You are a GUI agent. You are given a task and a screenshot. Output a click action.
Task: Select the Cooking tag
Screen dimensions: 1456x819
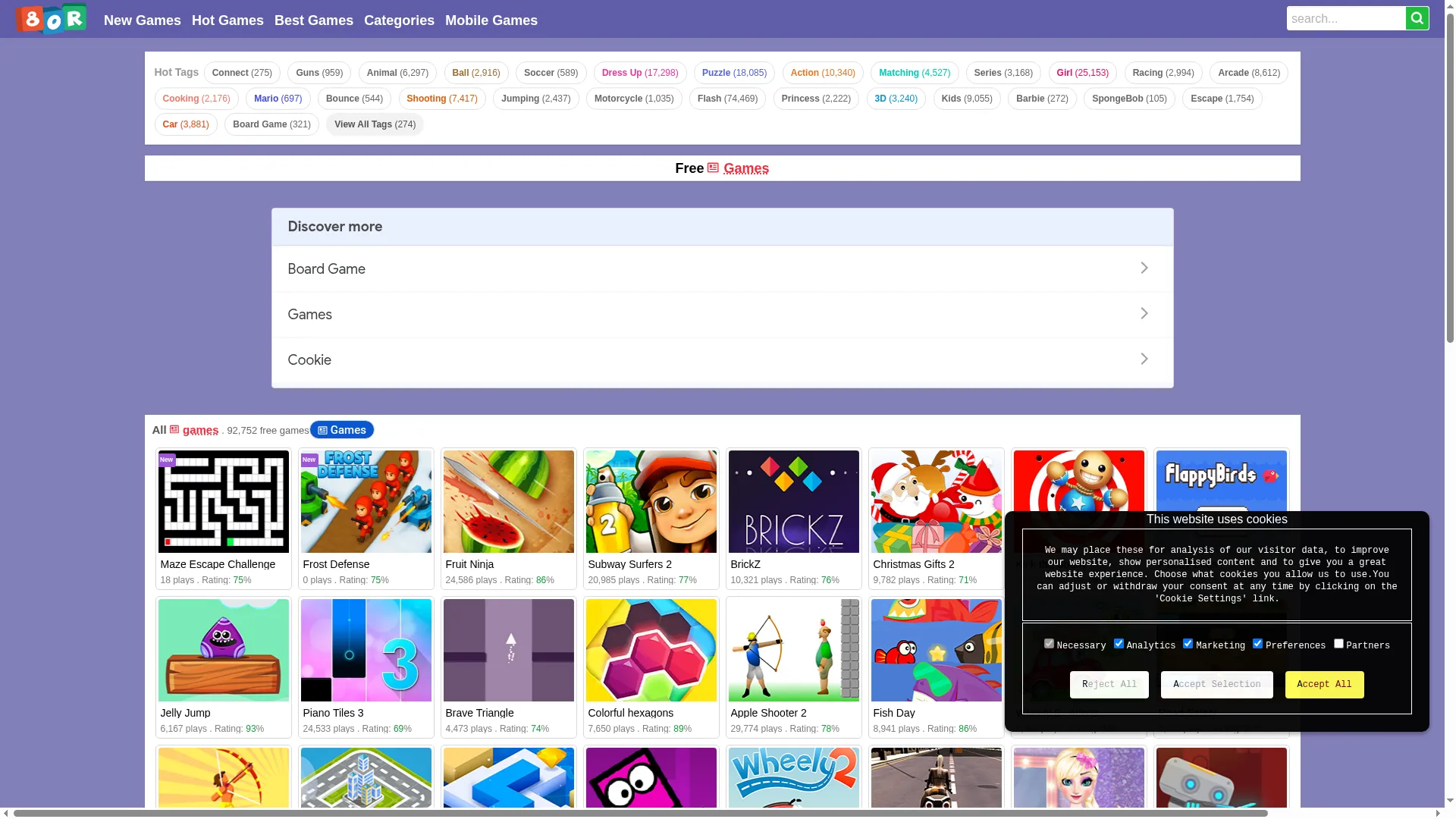[x=196, y=99]
